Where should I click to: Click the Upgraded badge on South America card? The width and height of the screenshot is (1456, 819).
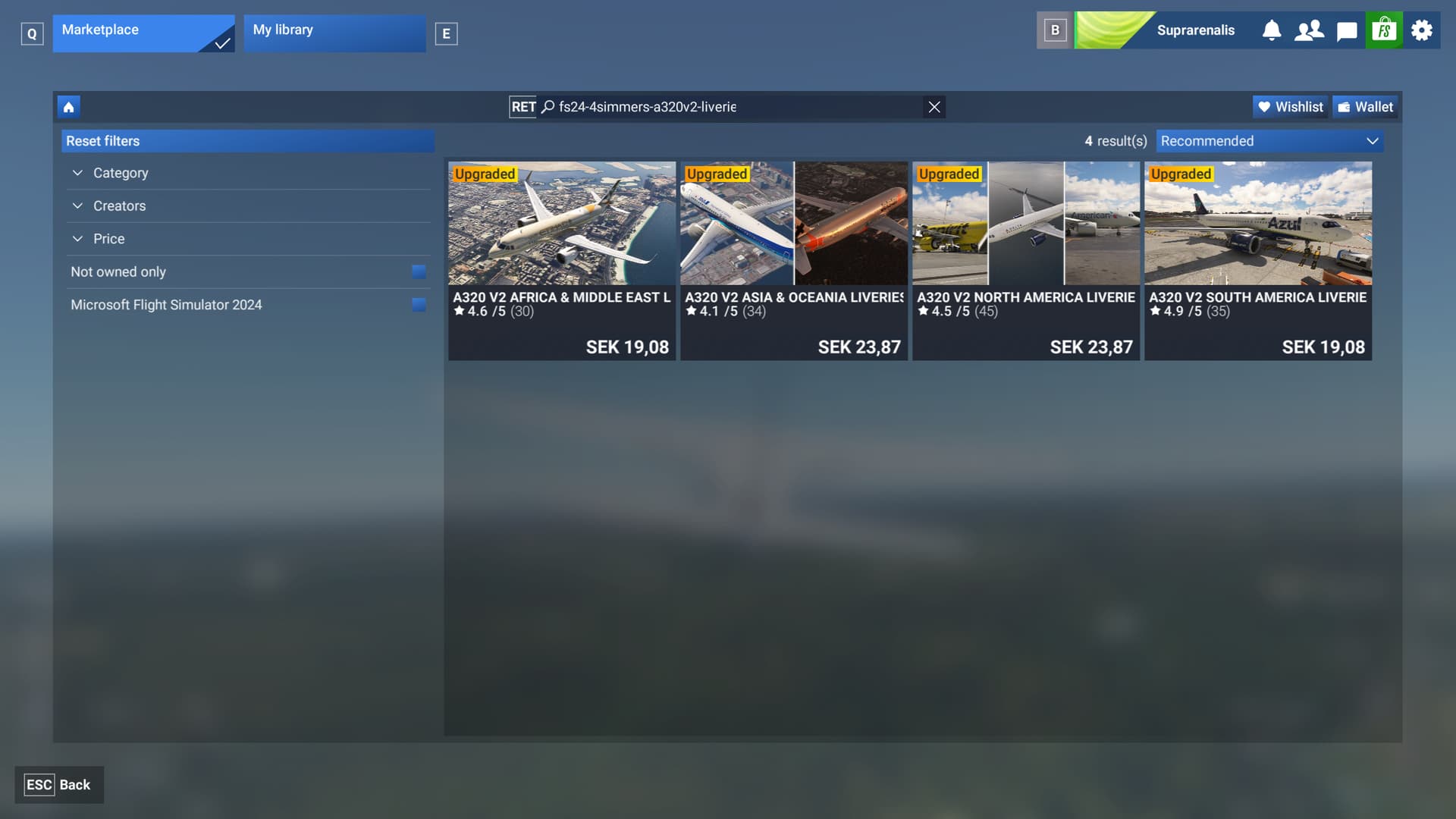(1181, 174)
